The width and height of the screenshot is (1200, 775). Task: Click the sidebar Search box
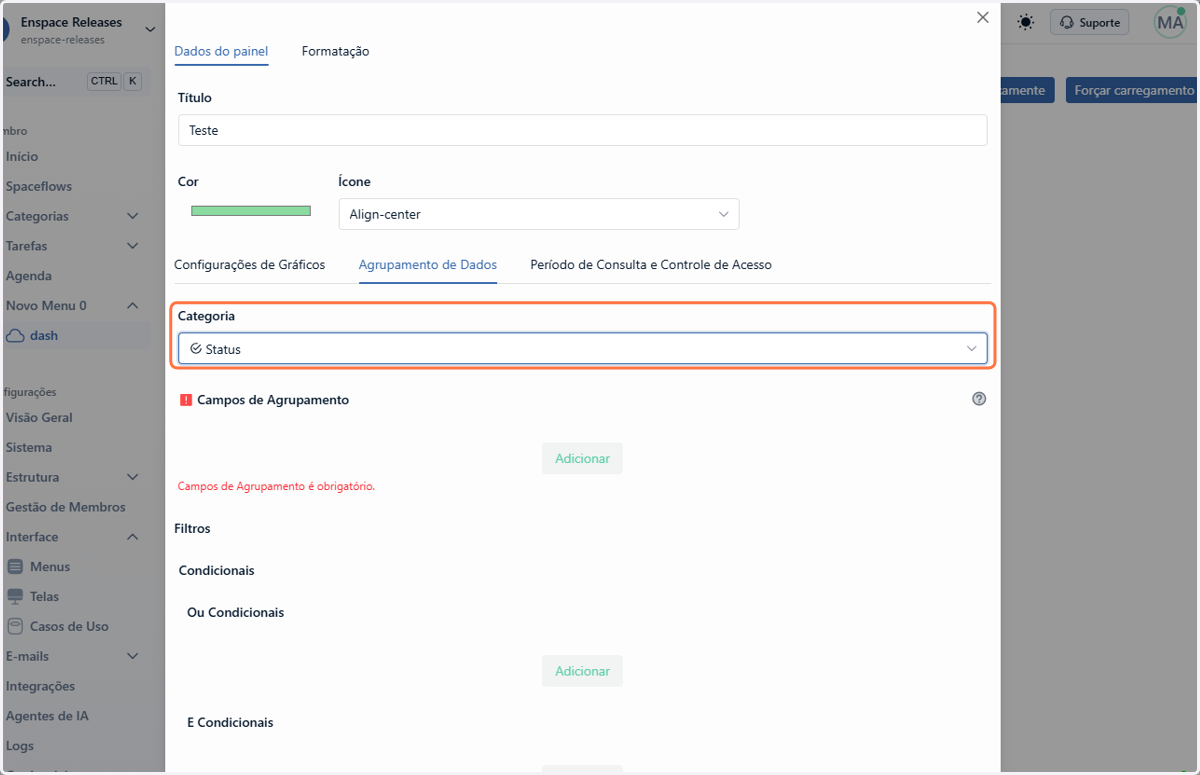pos(75,82)
